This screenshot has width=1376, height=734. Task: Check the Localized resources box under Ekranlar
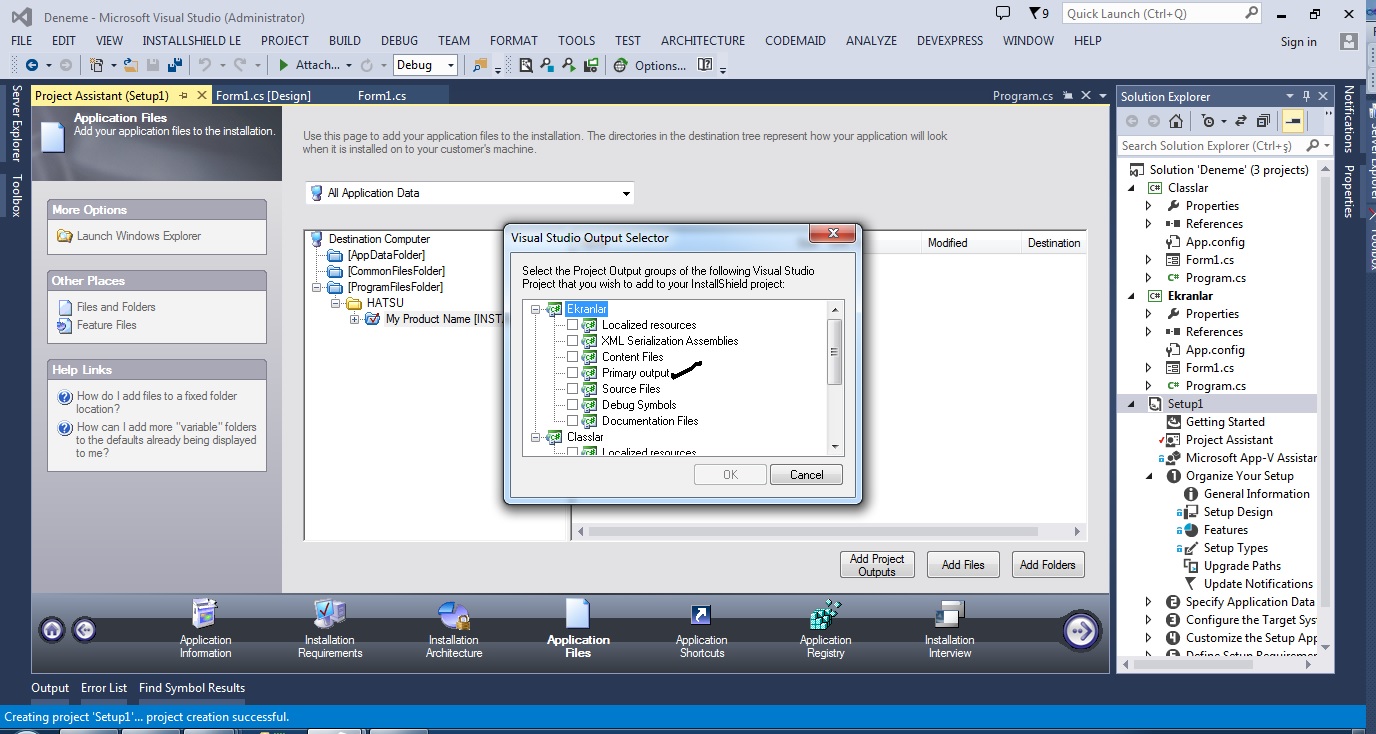tap(572, 325)
